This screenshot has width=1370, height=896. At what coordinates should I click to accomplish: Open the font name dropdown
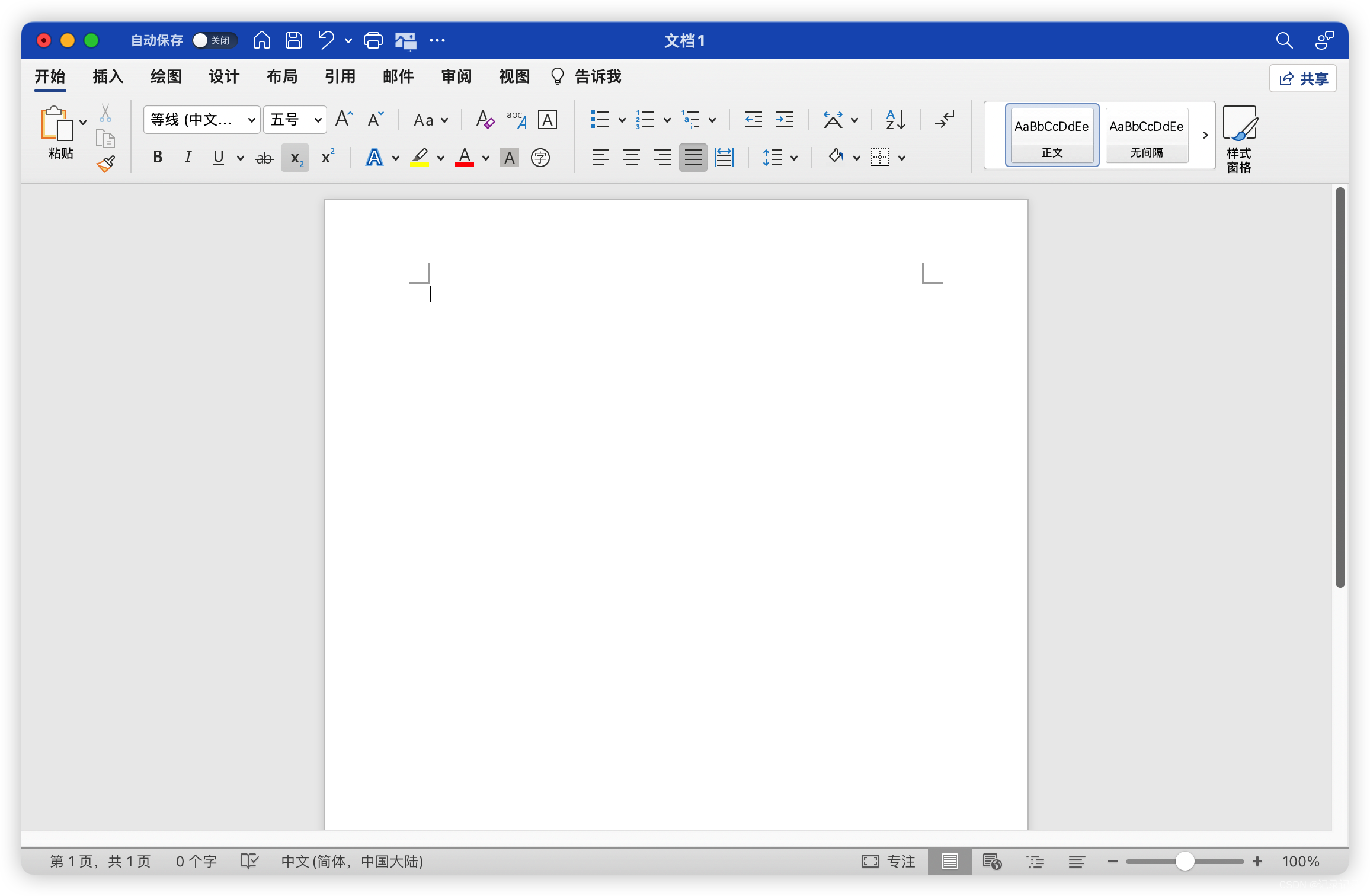[x=251, y=120]
